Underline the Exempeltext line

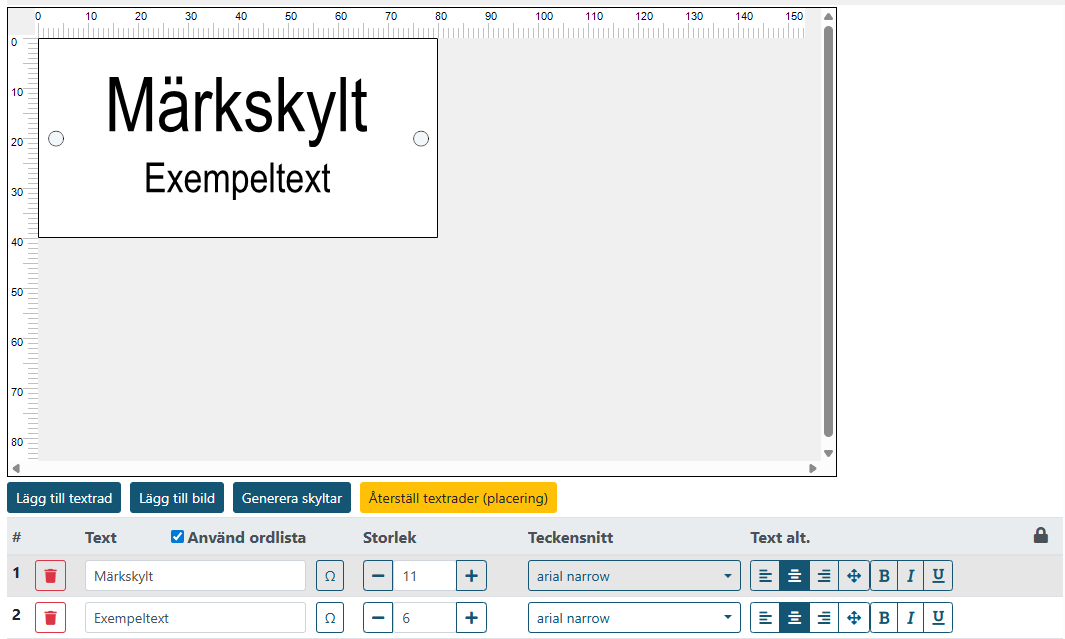[938, 617]
